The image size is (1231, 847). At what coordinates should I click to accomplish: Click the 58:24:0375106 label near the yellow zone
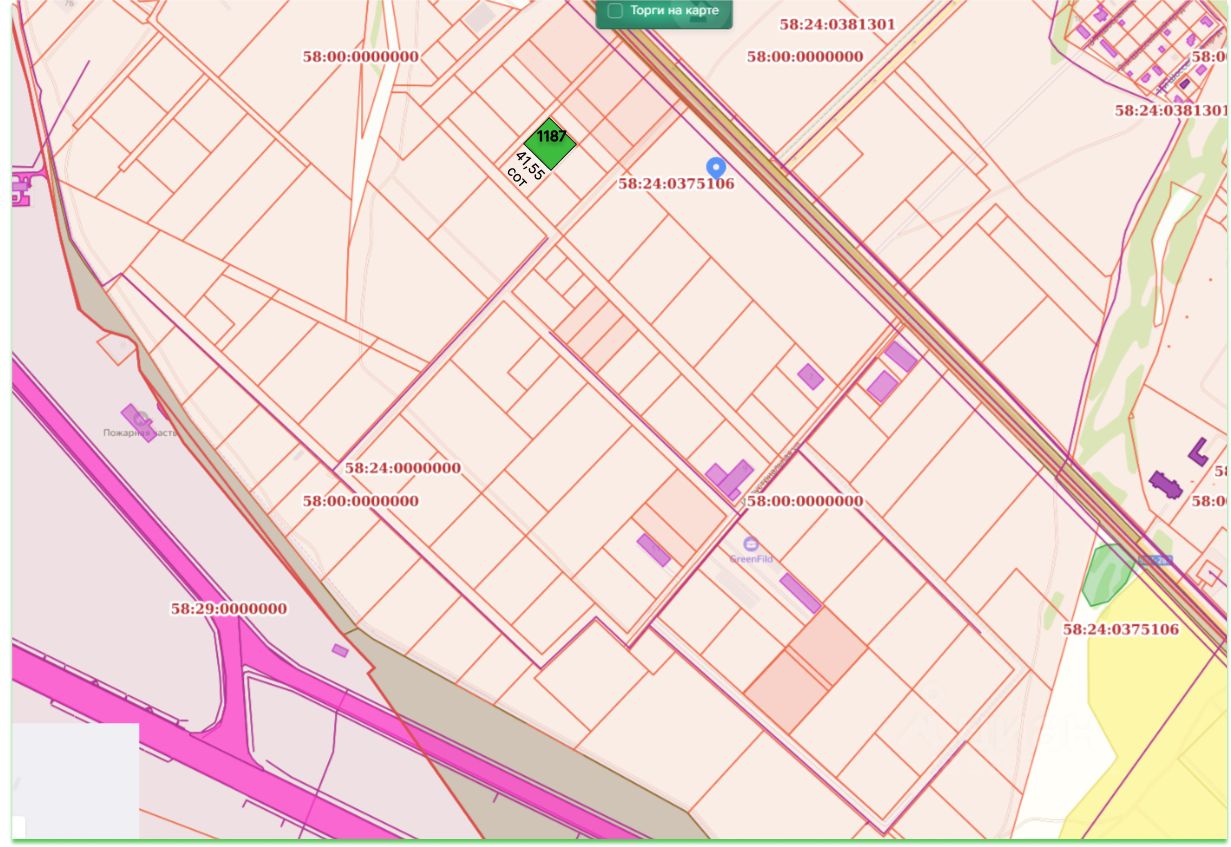[1120, 629]
